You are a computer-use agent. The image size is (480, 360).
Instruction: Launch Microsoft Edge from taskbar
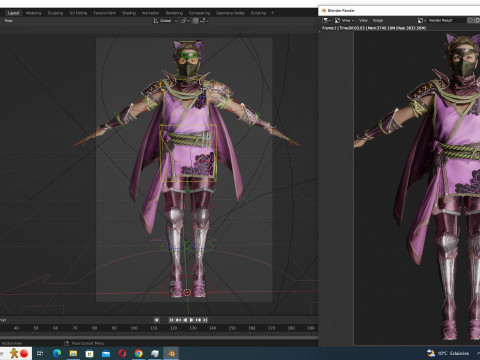tap(57, 353)
